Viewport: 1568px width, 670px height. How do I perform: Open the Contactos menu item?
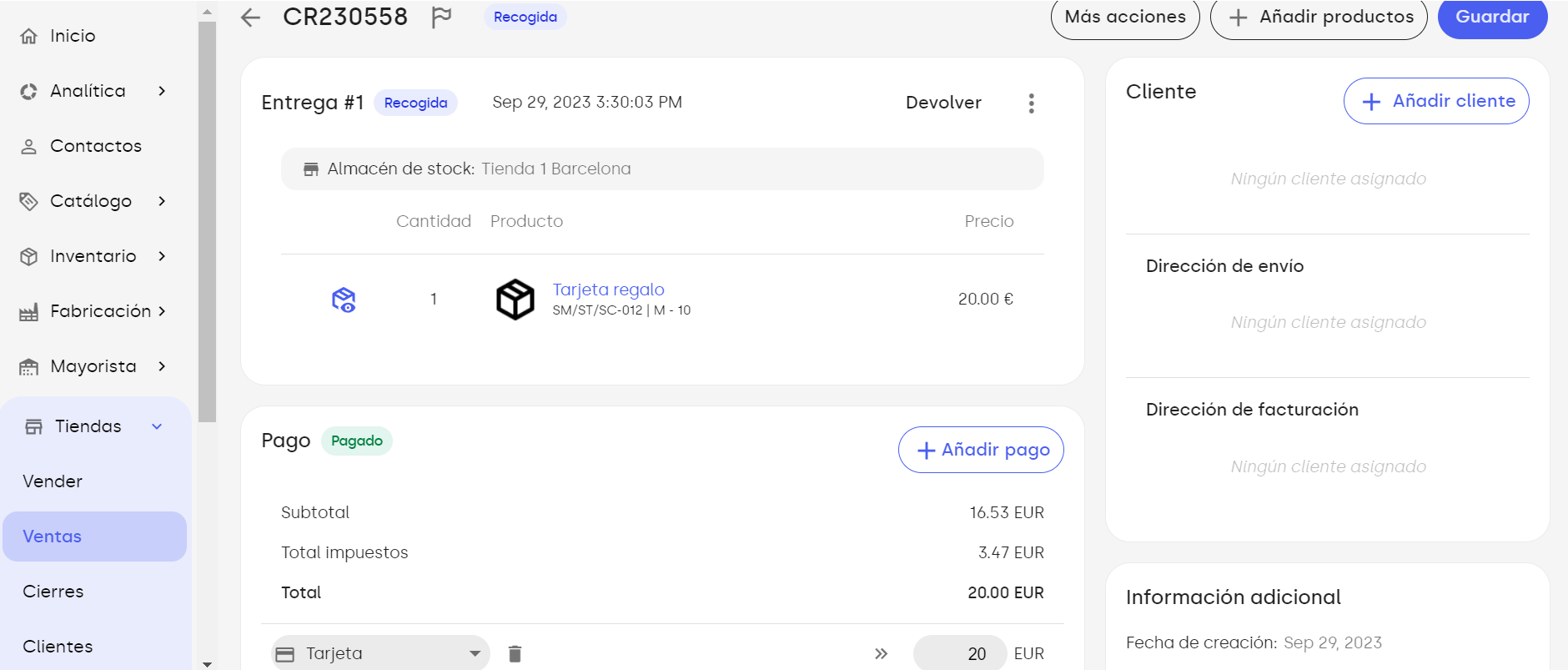[96, 146]
